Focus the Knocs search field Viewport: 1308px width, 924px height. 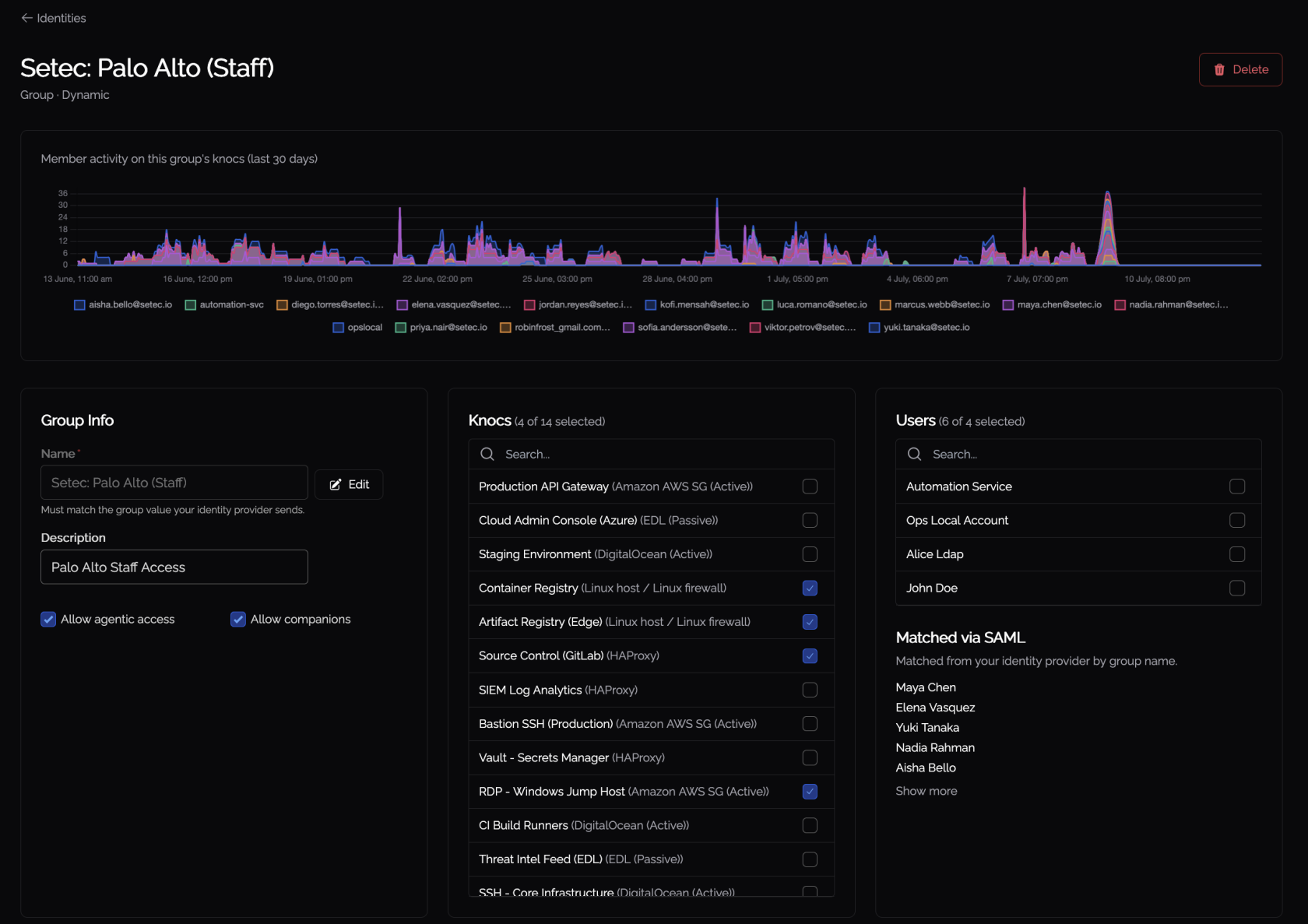pos(652,454)
